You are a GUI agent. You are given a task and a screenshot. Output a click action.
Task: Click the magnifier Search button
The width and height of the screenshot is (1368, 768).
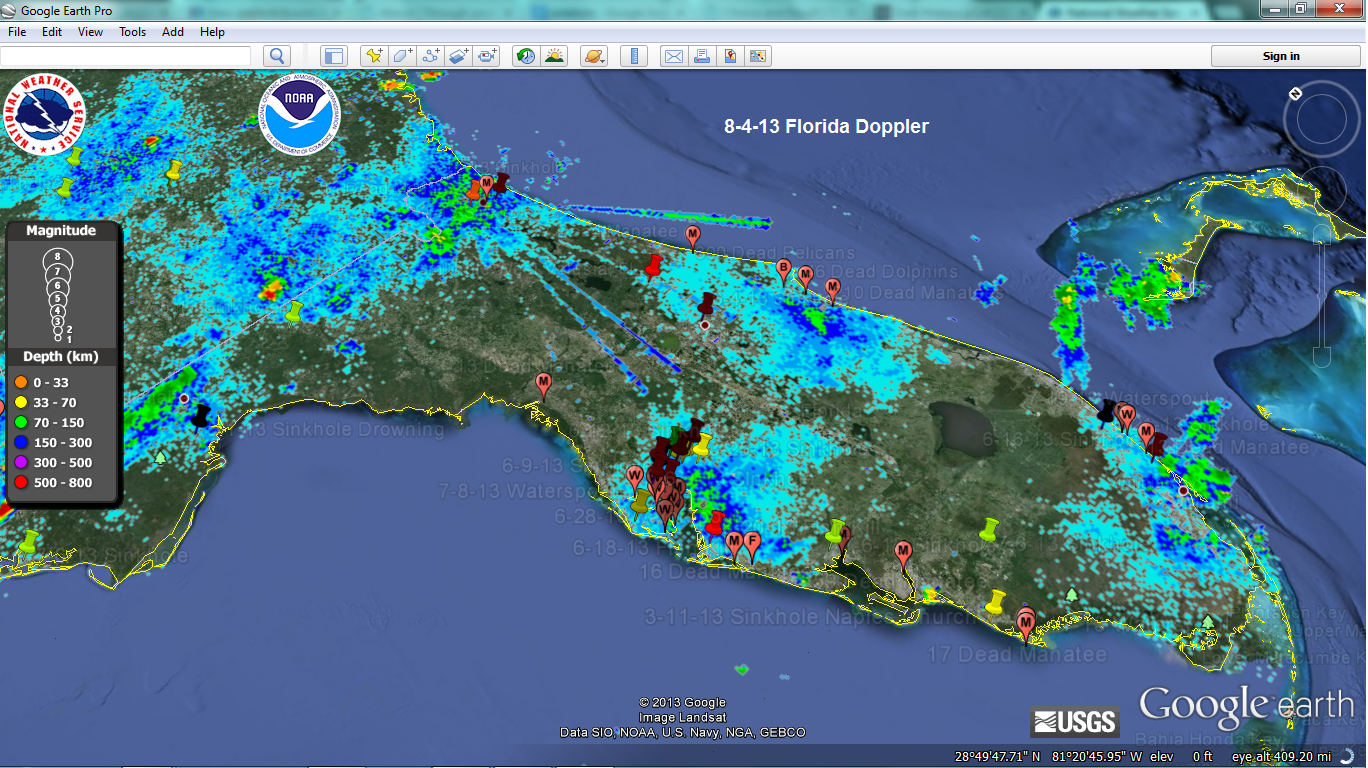[x=277, y=56]
